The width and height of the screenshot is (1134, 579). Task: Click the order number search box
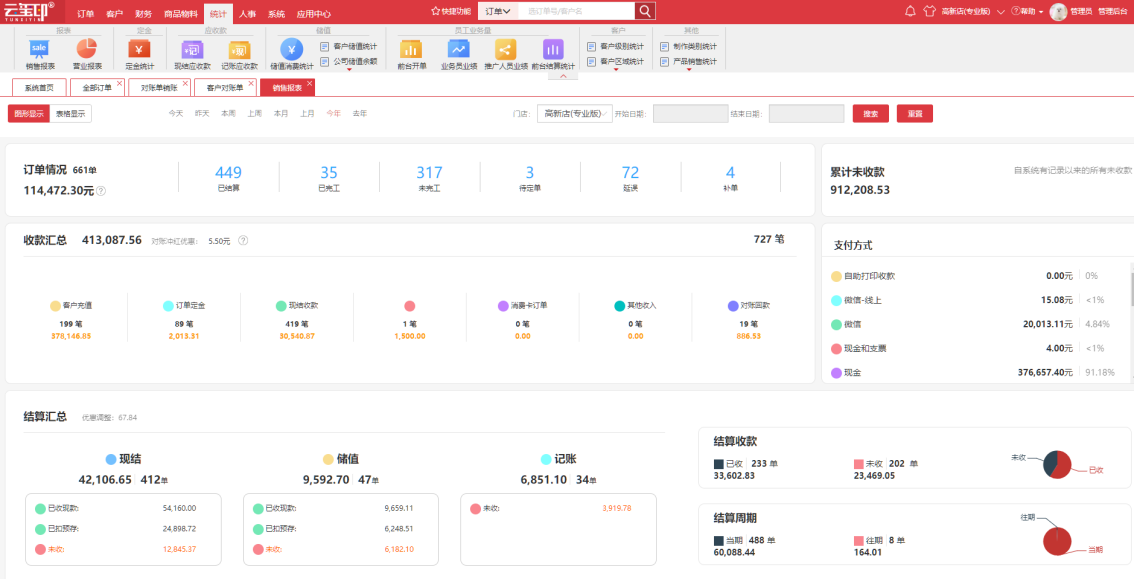(x=576, y=11)
